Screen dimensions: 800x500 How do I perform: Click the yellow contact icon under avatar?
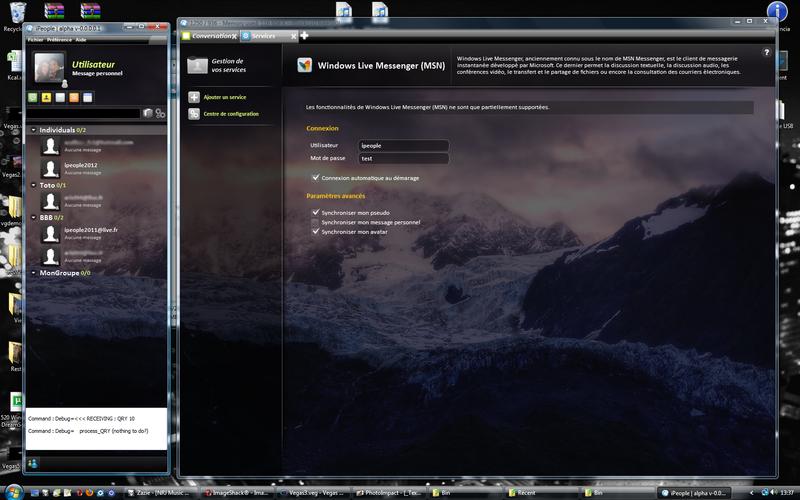click(46, 97)
